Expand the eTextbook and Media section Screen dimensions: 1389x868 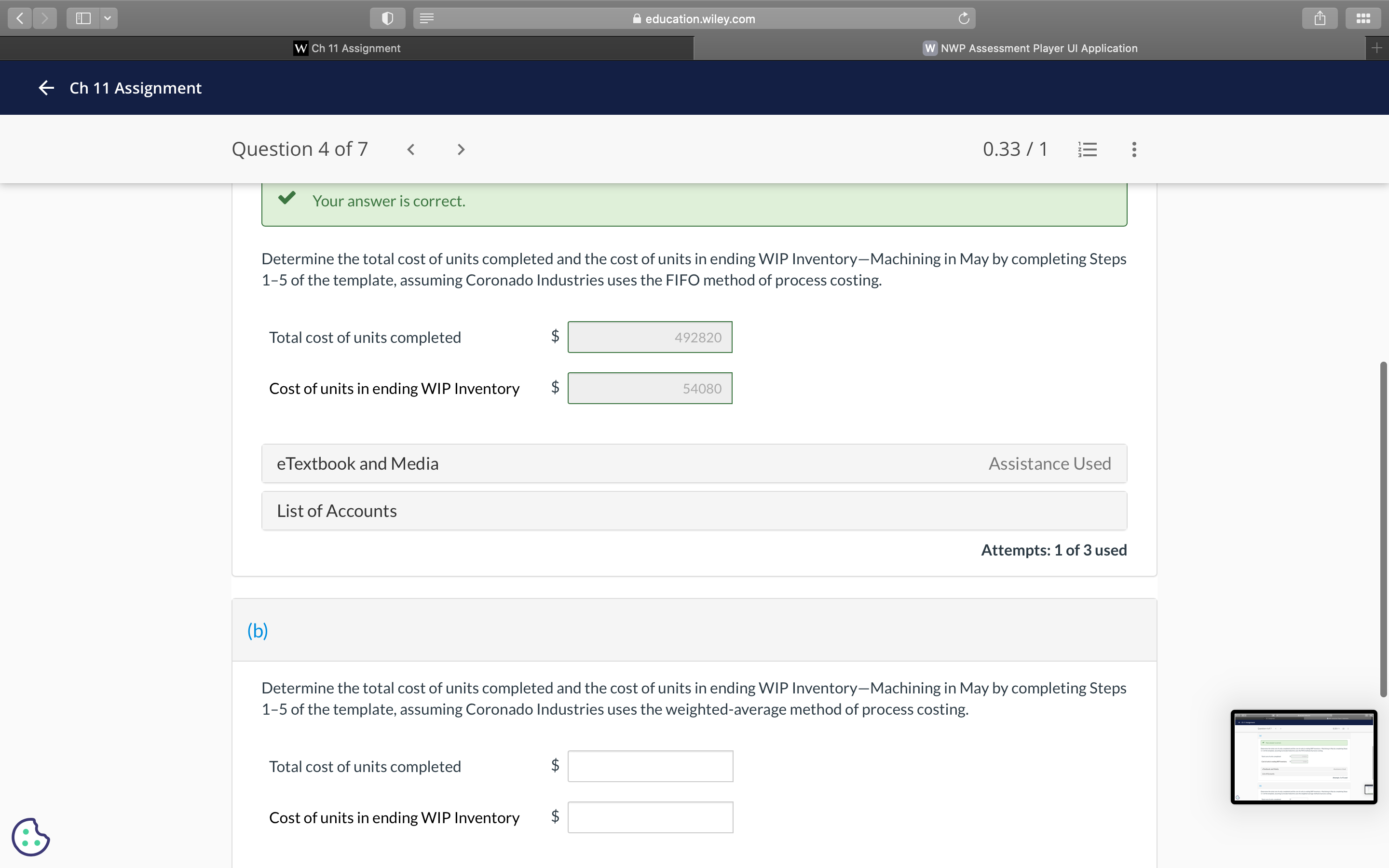click(694, 463)
